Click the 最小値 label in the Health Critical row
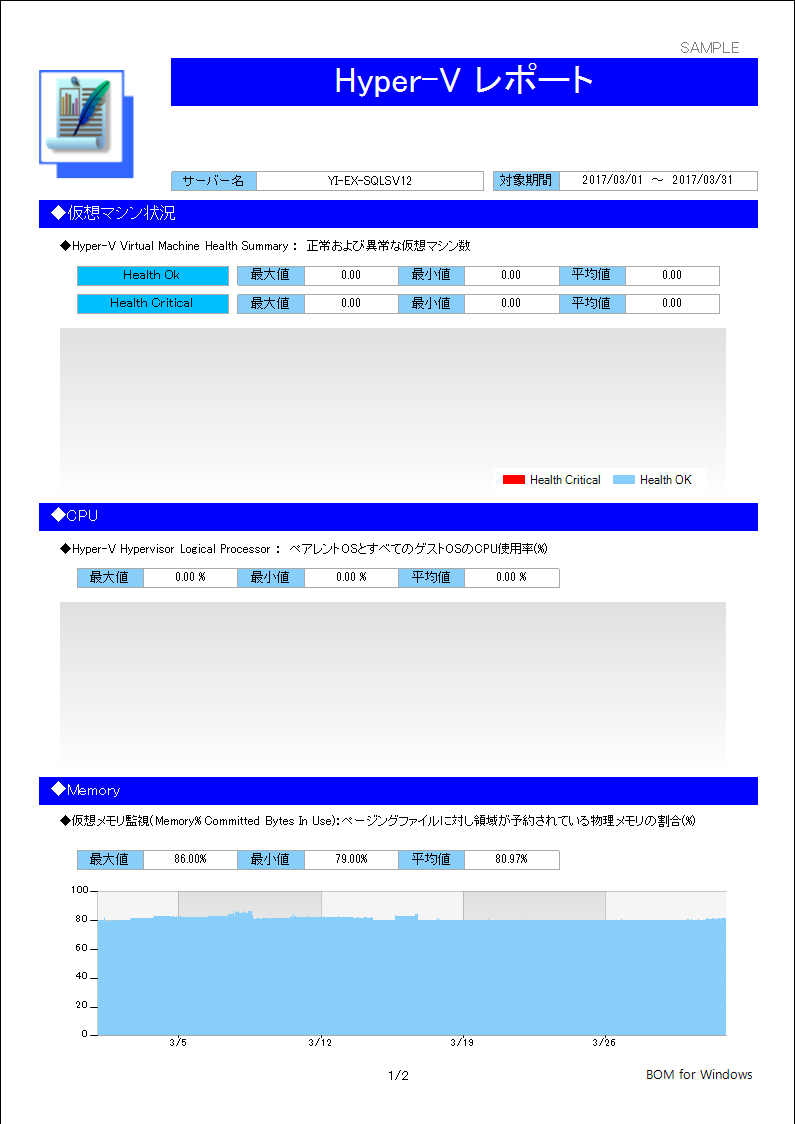This screenshot has height=1124, width=795. [431, 303]
